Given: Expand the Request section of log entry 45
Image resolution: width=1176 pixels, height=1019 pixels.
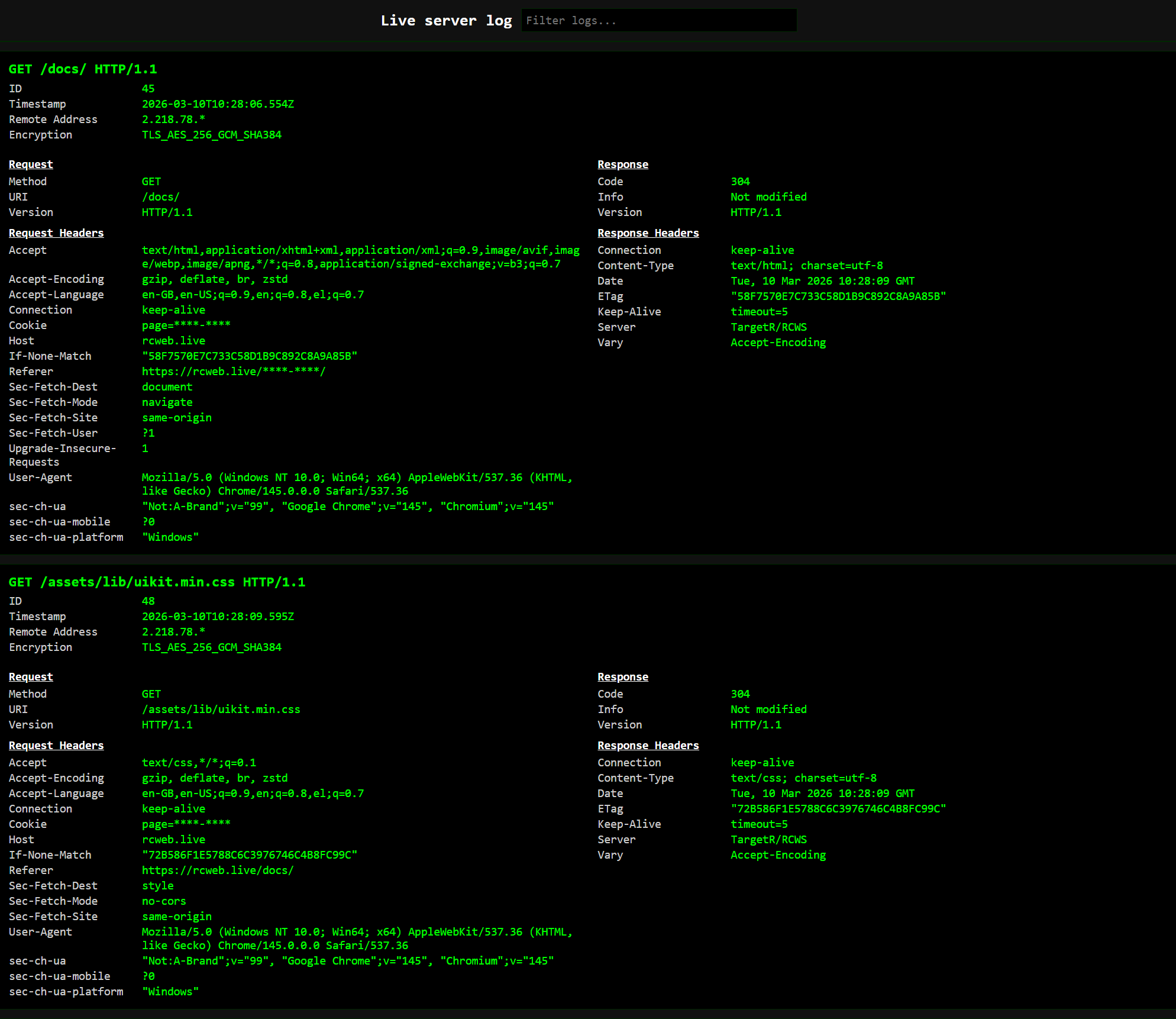Looking at the screenshot, I should (30, 164).
